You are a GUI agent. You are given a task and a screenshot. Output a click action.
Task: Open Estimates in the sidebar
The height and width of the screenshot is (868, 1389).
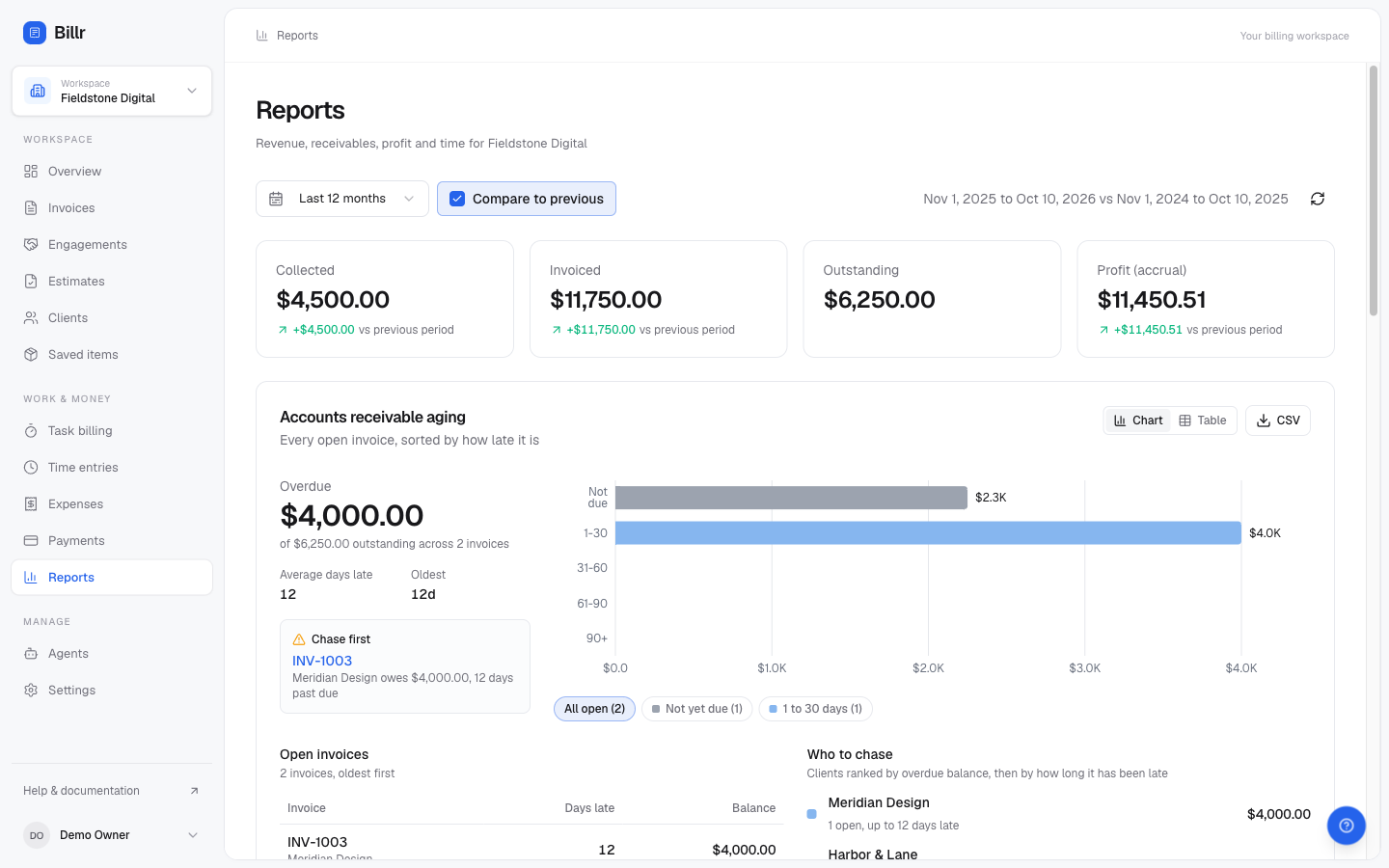(112, 282)
